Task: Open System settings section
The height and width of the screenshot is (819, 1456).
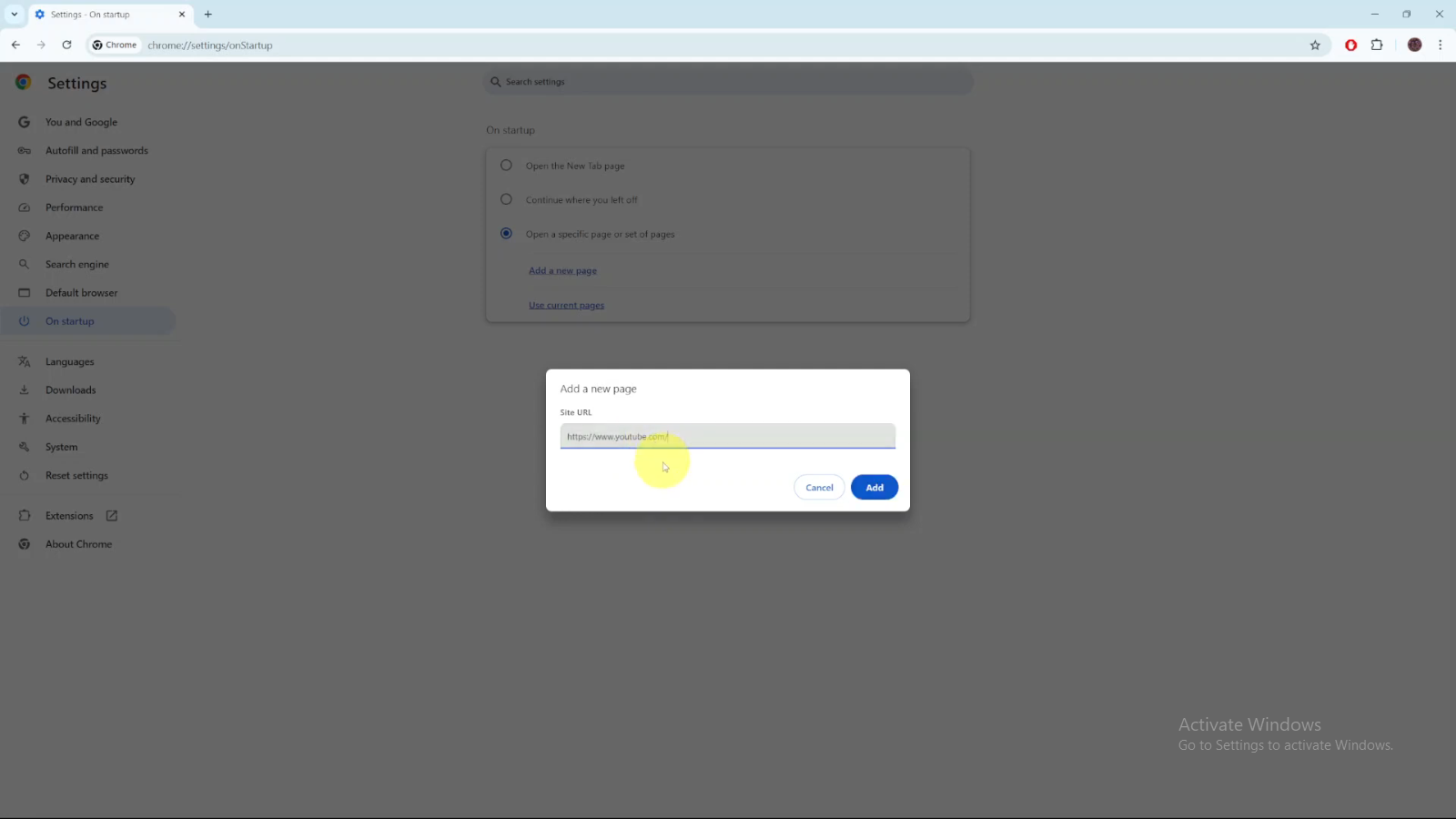Action: point(61,447)
